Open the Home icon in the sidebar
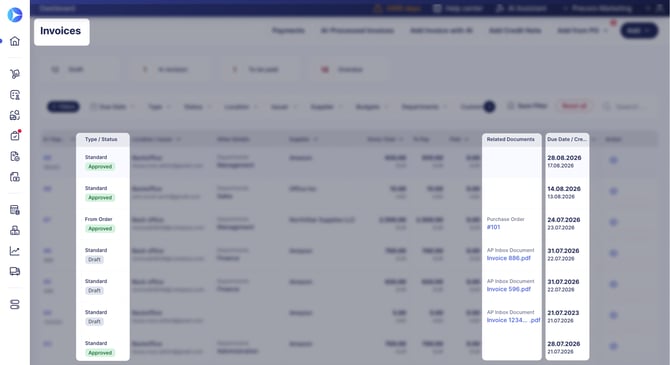The height and width of the screenshot is (365, 670). (x=15, y=41)
